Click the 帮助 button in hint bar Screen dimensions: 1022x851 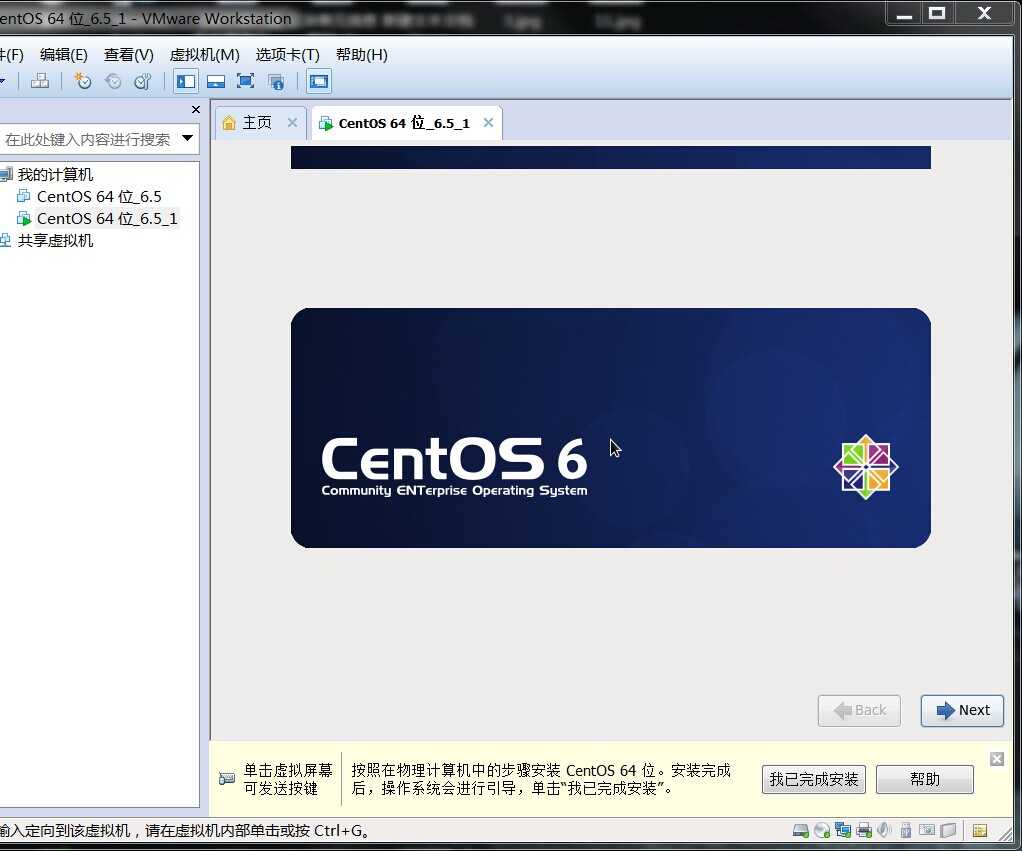[925, 779]
